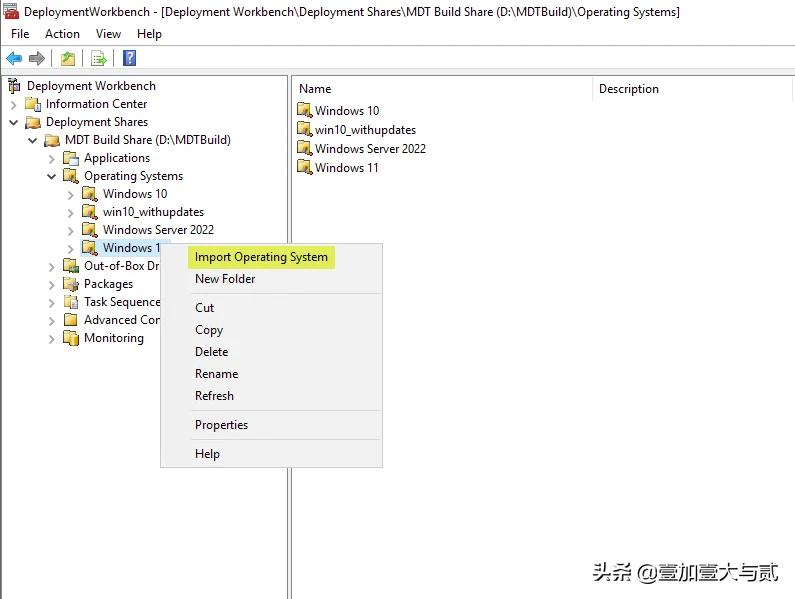This screenshot has width=795, height=599.
Task: Open the Action menu
Action: click(62, 34)
